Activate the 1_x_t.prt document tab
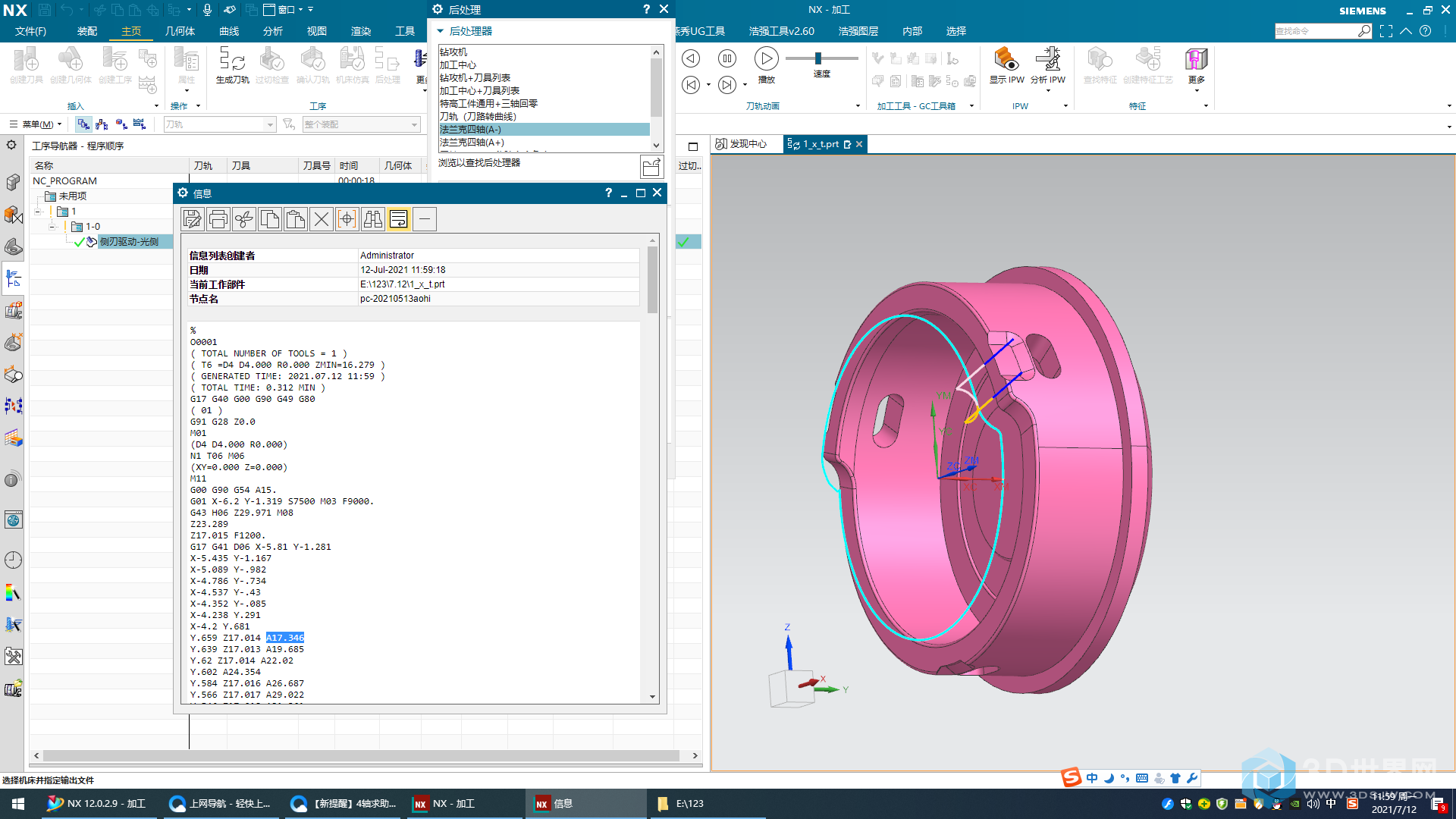1456x819 pixels. pyautogui.click(x=820, y=144)
